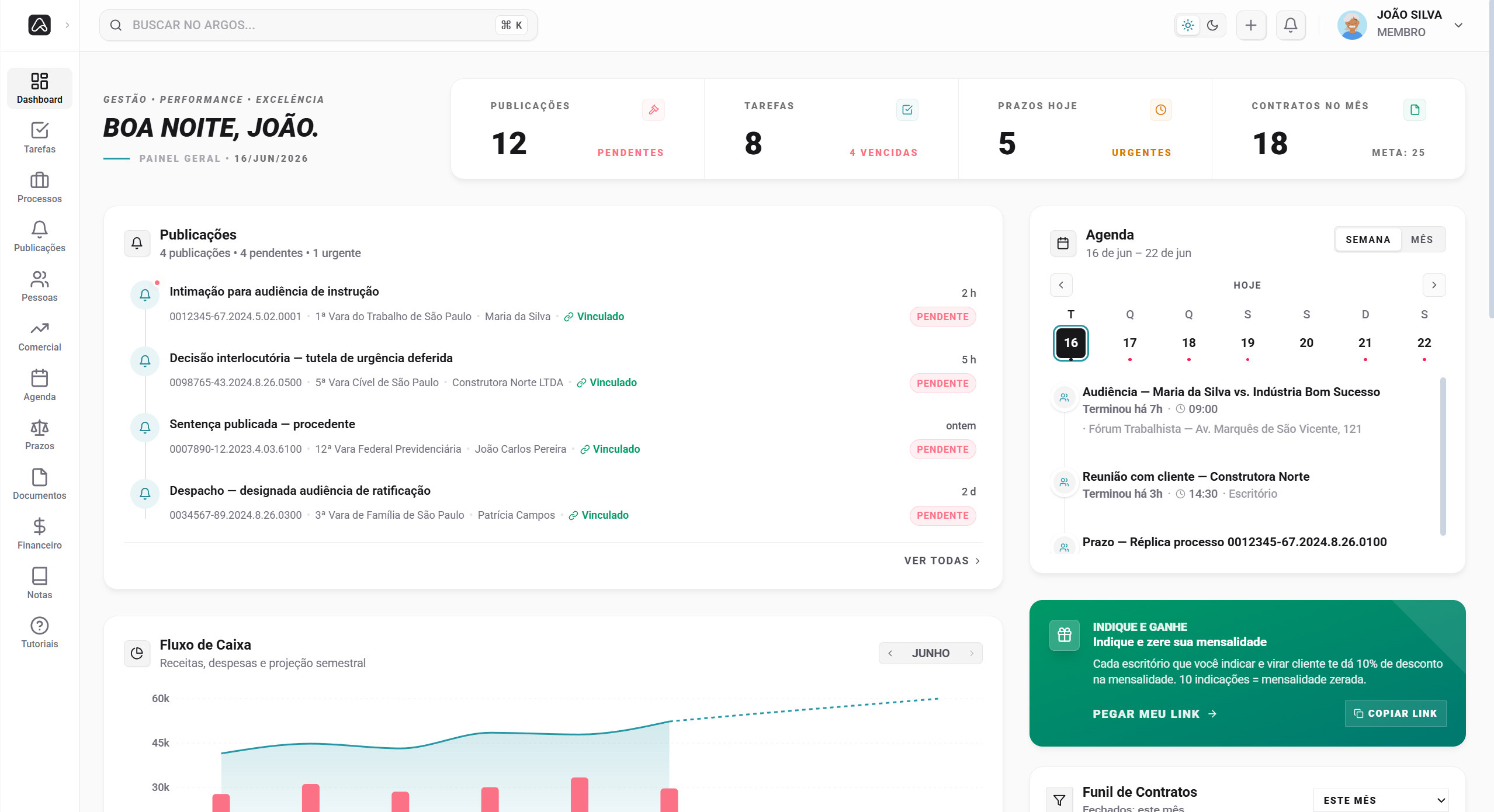The width and height of the screenshot is (1494, 812).
Task: Select day 19 in the agenda week
Action: [1247, 343]
